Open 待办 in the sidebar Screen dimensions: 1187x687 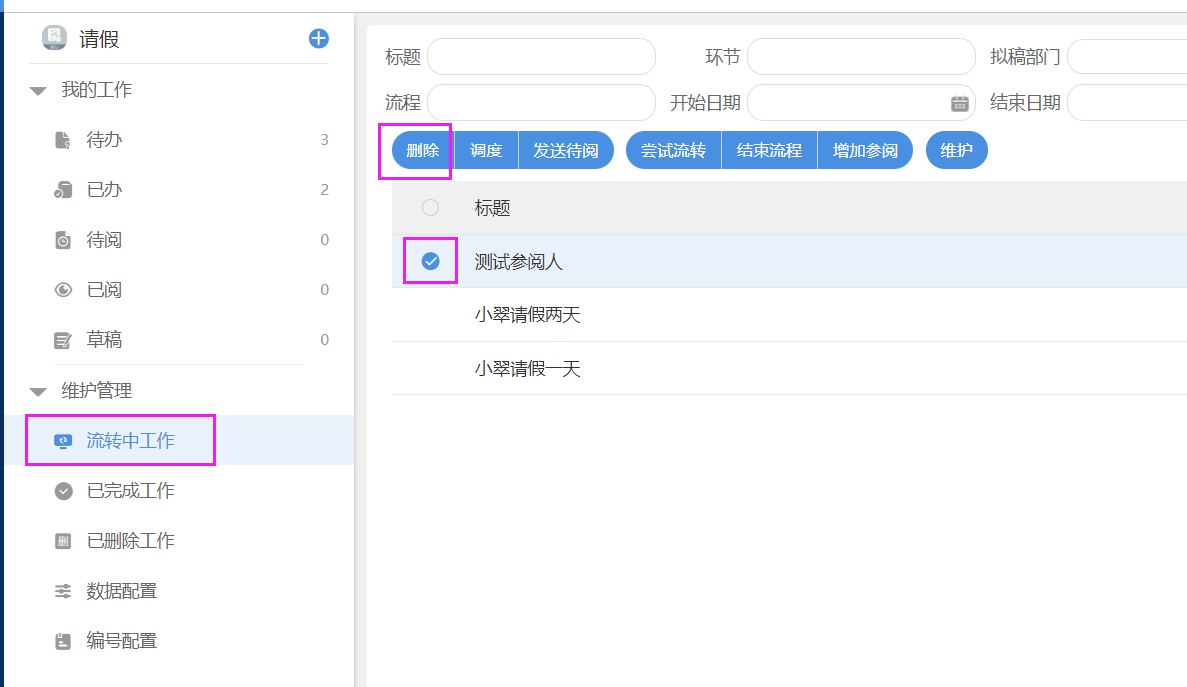coord(180,140)
